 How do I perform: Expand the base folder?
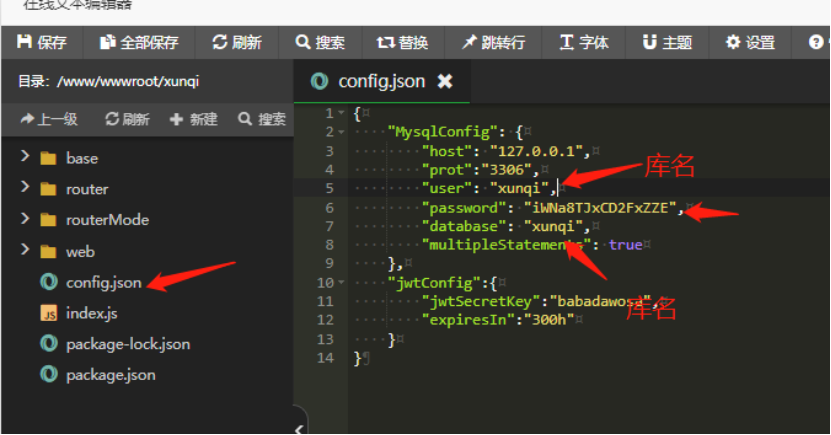25,158
